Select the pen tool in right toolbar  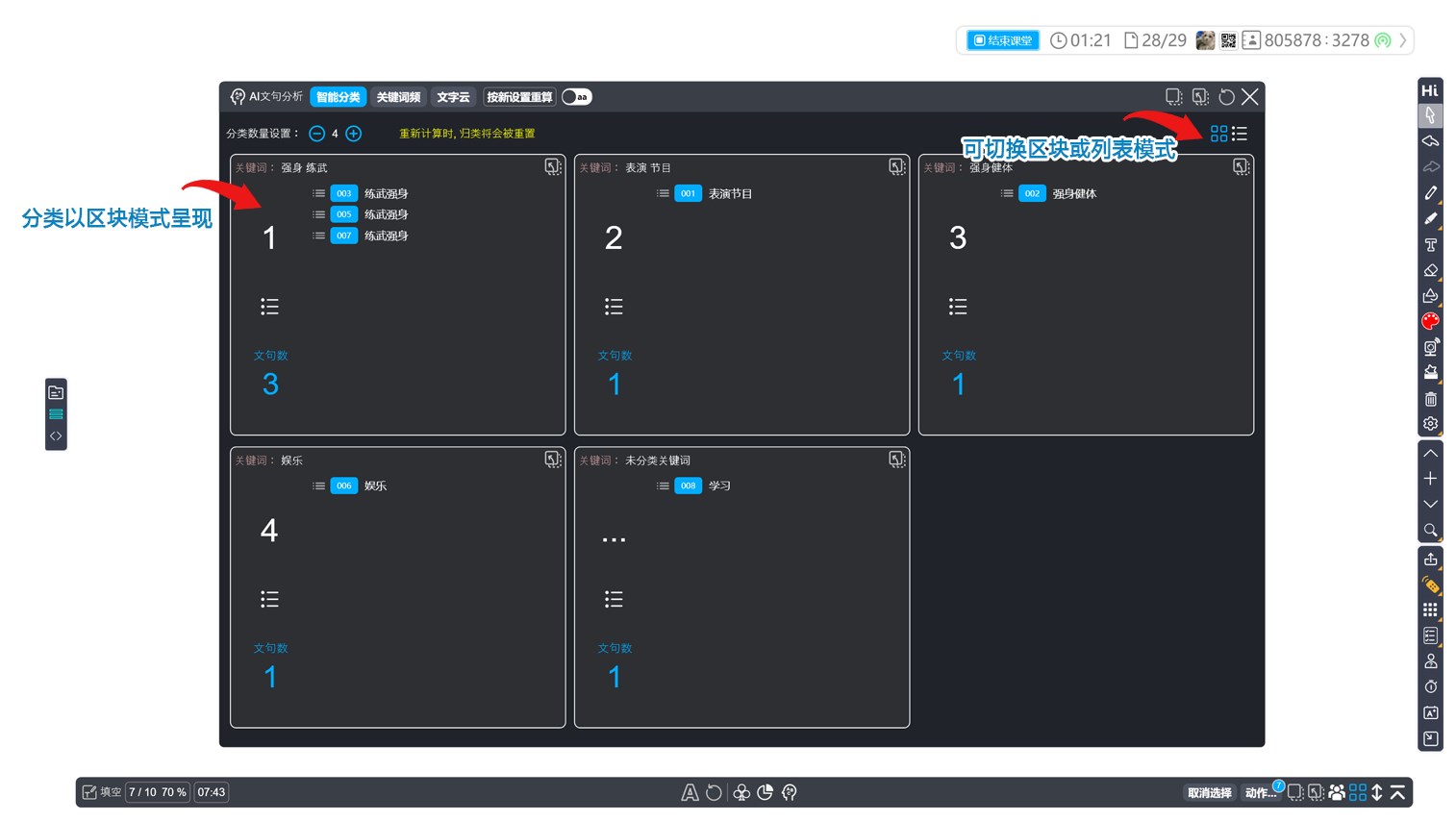(x=1430, y=193)
